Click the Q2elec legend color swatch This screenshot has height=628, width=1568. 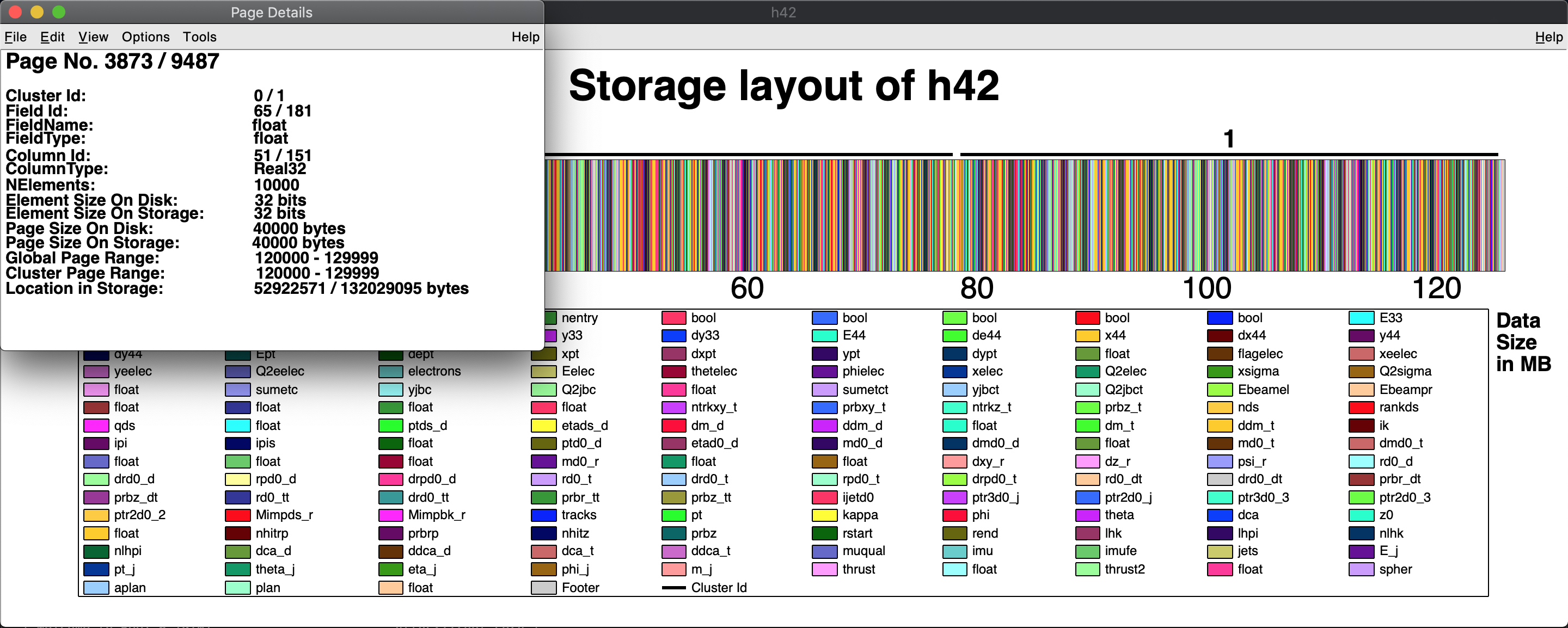coord(1087,371)
